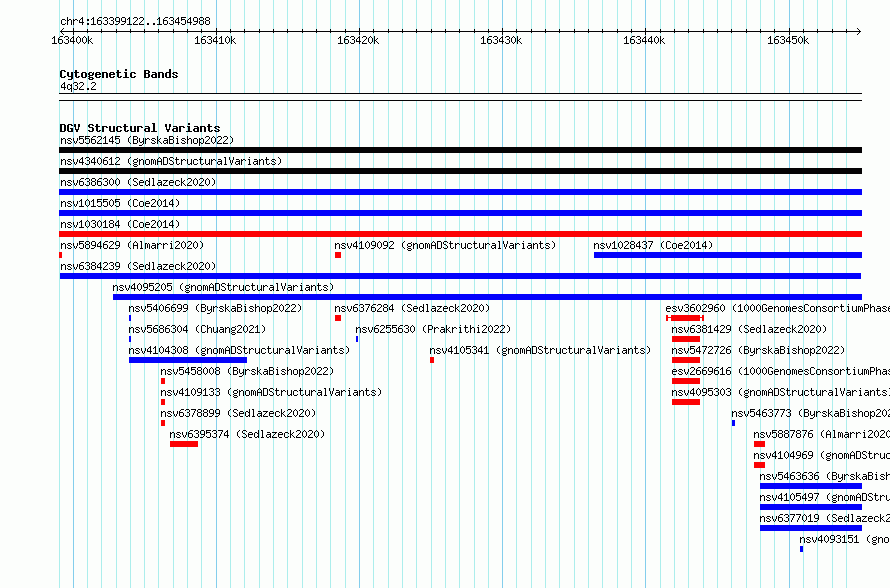Click the red mark under nsv4105341

432,360
